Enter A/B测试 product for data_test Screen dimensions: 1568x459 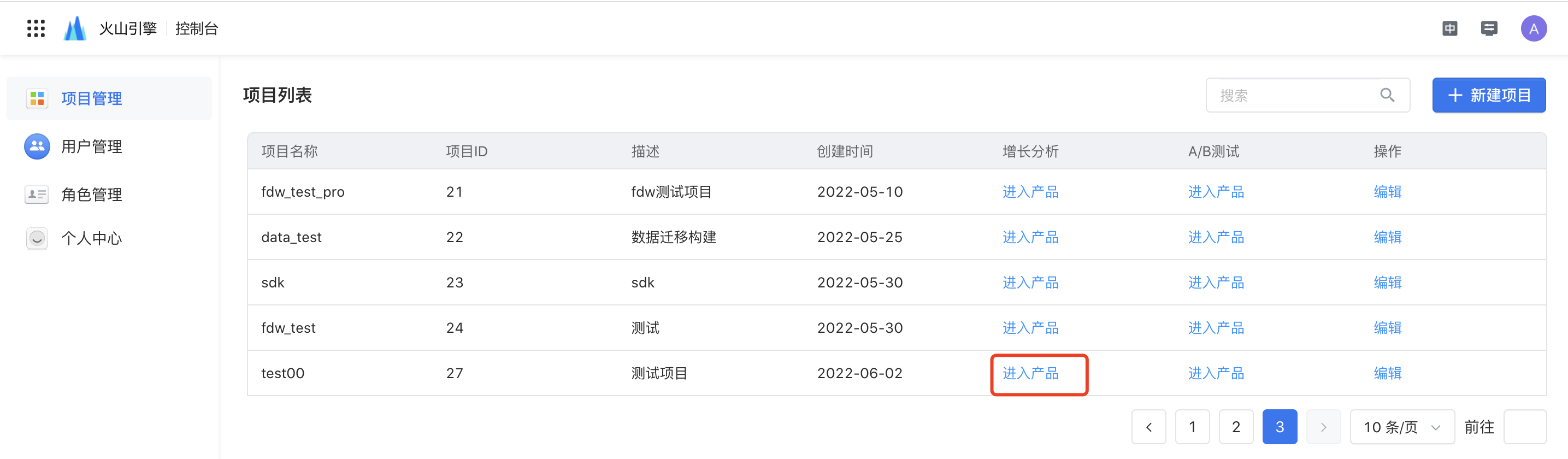coord(1216,237)
